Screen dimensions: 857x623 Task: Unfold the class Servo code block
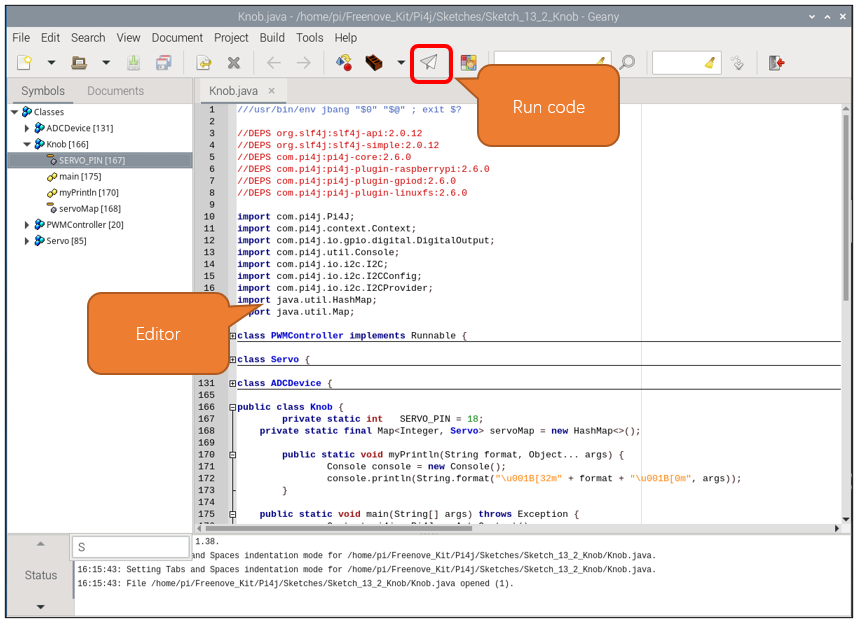point(233,360)
